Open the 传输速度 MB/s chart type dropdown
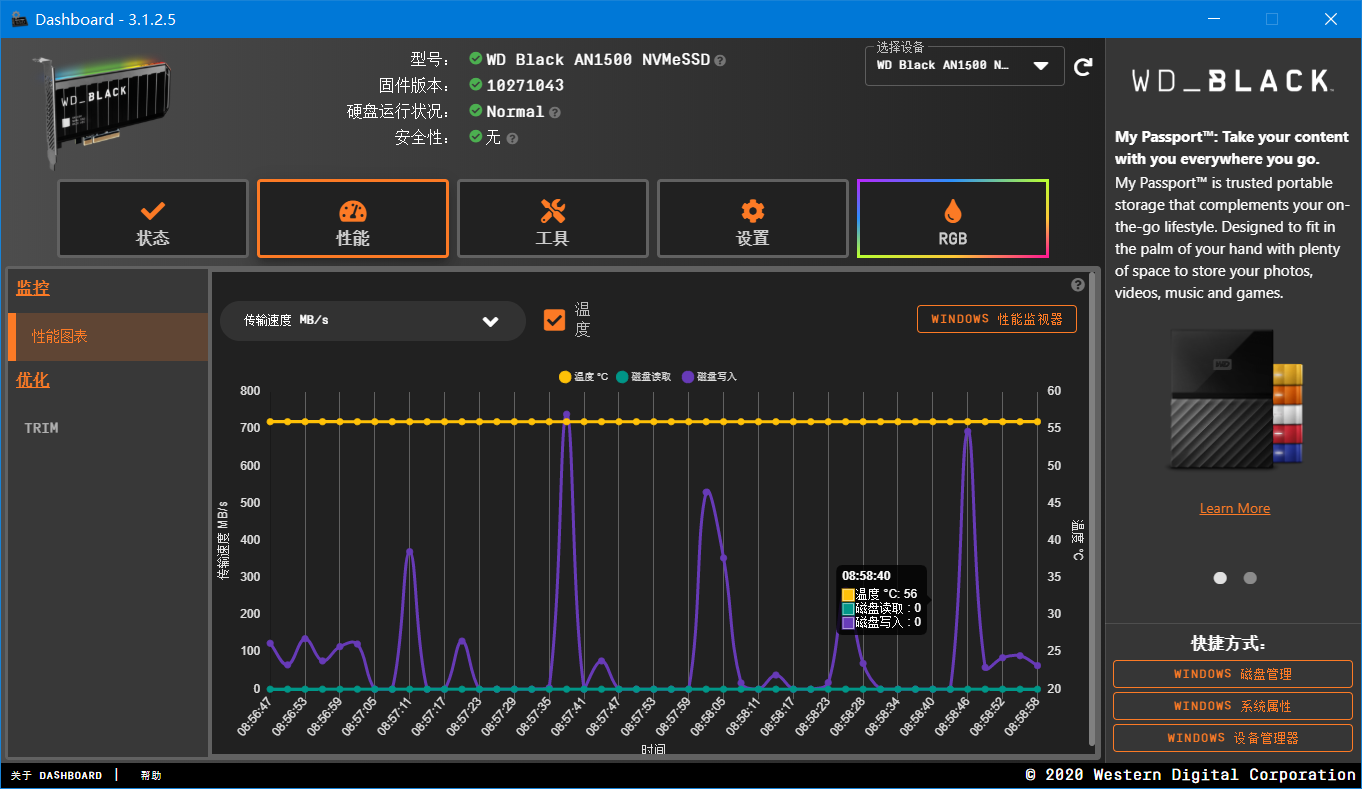This screenshot has height=789, width=1362. (373, 321)
